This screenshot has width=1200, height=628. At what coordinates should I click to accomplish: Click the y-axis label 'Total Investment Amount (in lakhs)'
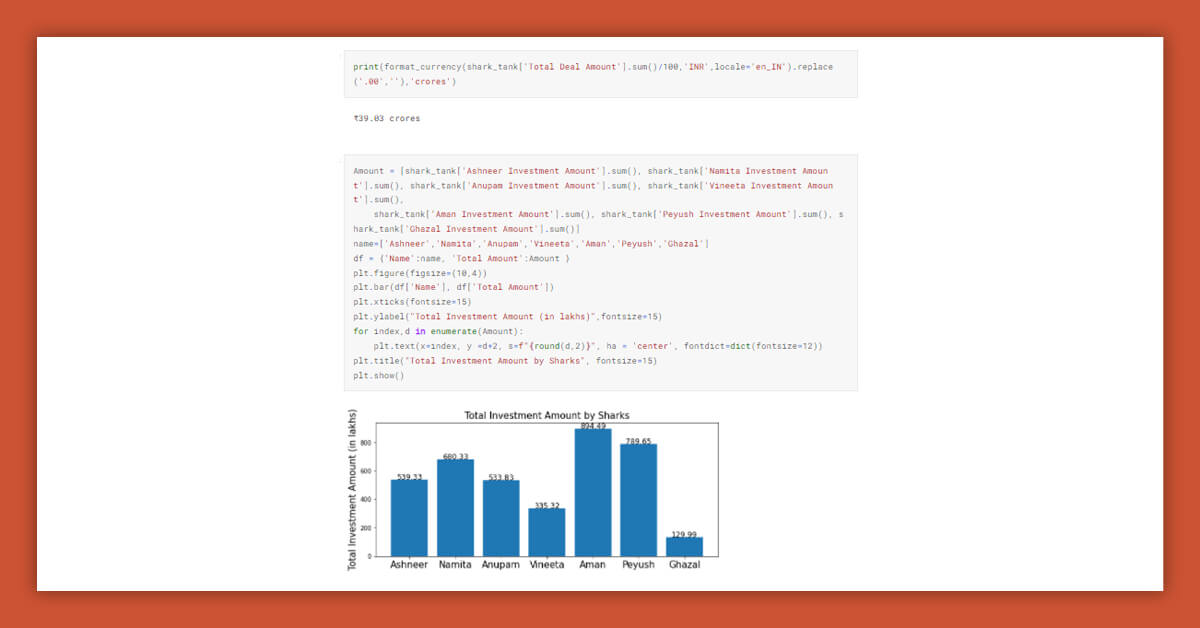[352, 490]
